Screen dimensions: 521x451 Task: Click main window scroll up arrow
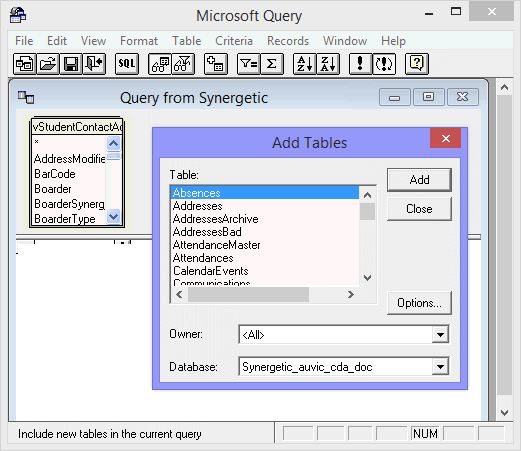coord(504,87)
